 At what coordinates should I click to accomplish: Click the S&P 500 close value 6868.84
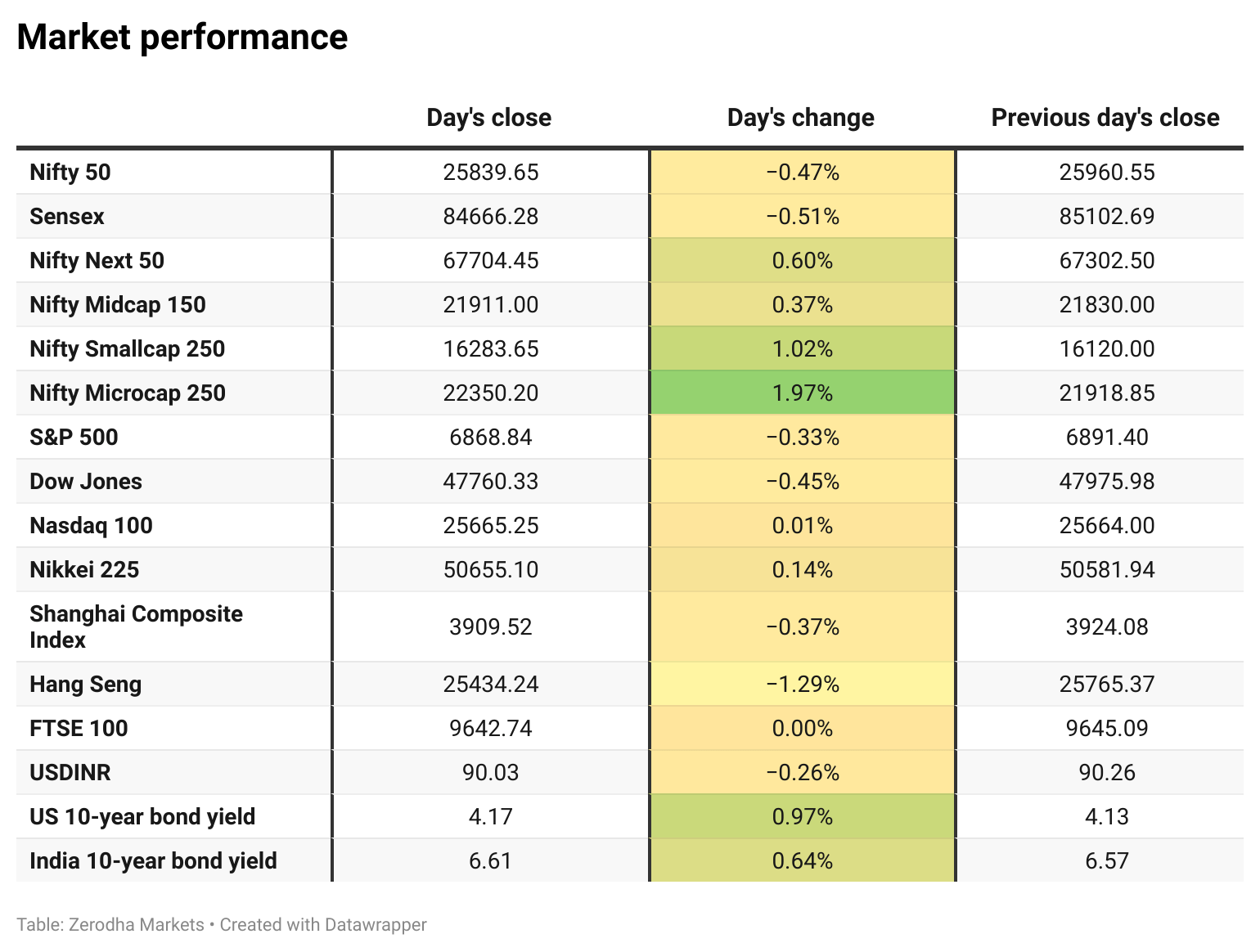(x=491, y=437)
